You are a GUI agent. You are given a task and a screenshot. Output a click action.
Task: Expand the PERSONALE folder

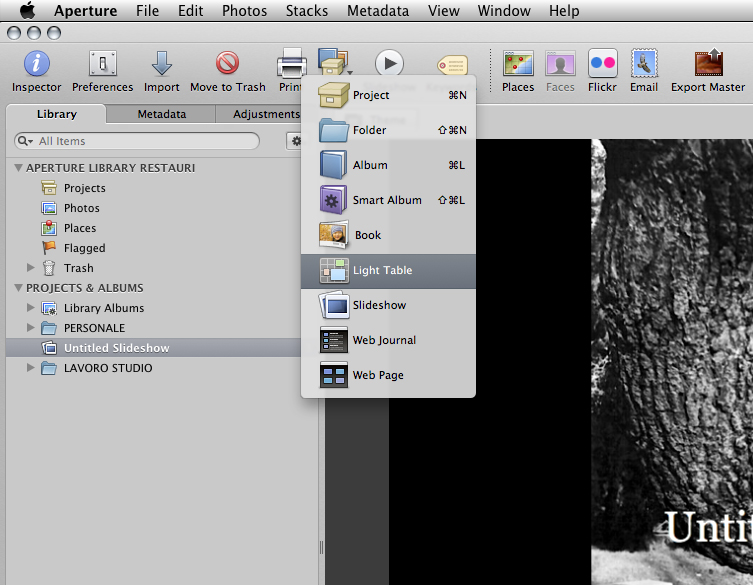tap(31, 328)
